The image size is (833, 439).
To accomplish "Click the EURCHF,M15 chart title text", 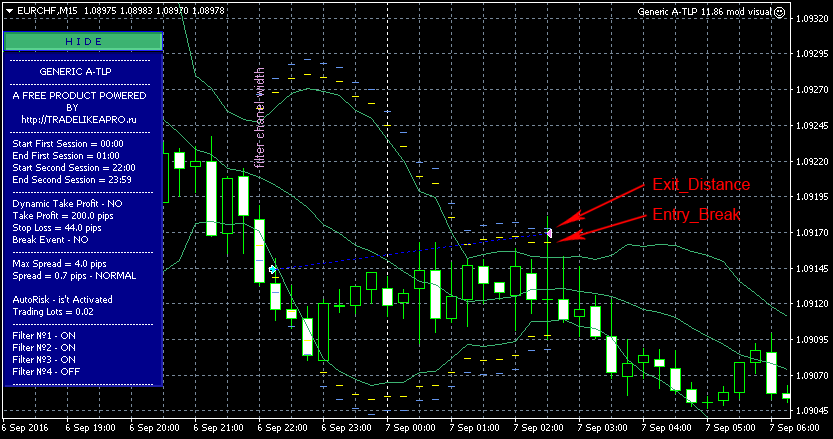I will [x=47, y=11].
